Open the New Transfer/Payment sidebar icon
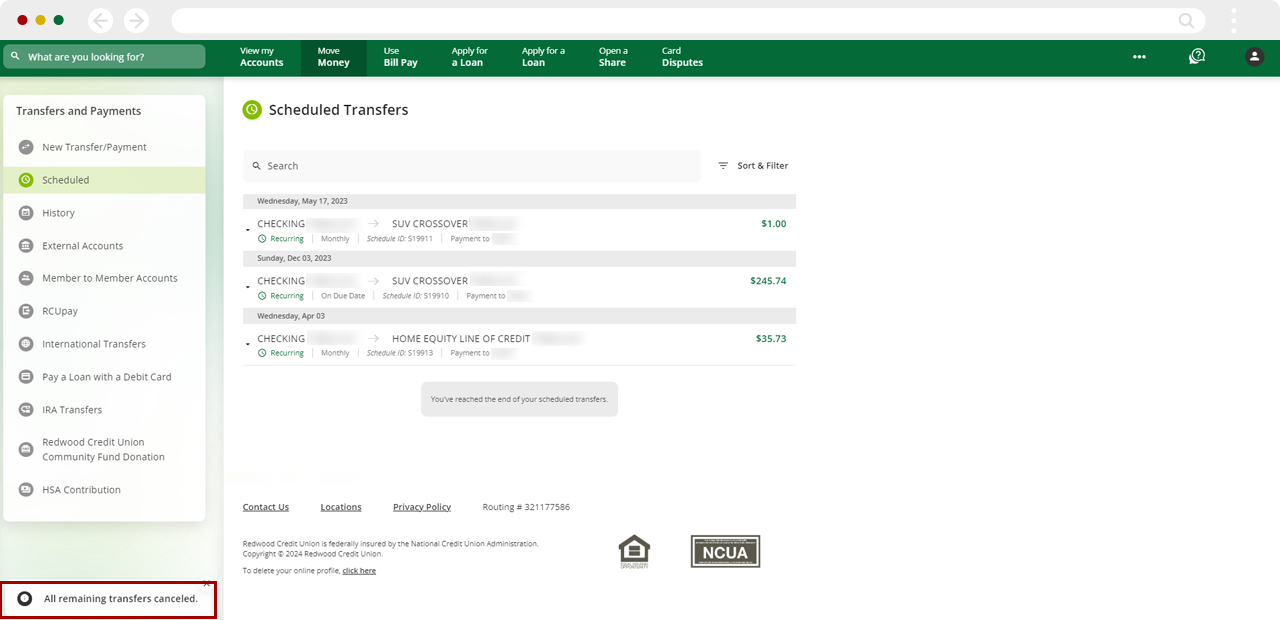 [x=25, y=147]
